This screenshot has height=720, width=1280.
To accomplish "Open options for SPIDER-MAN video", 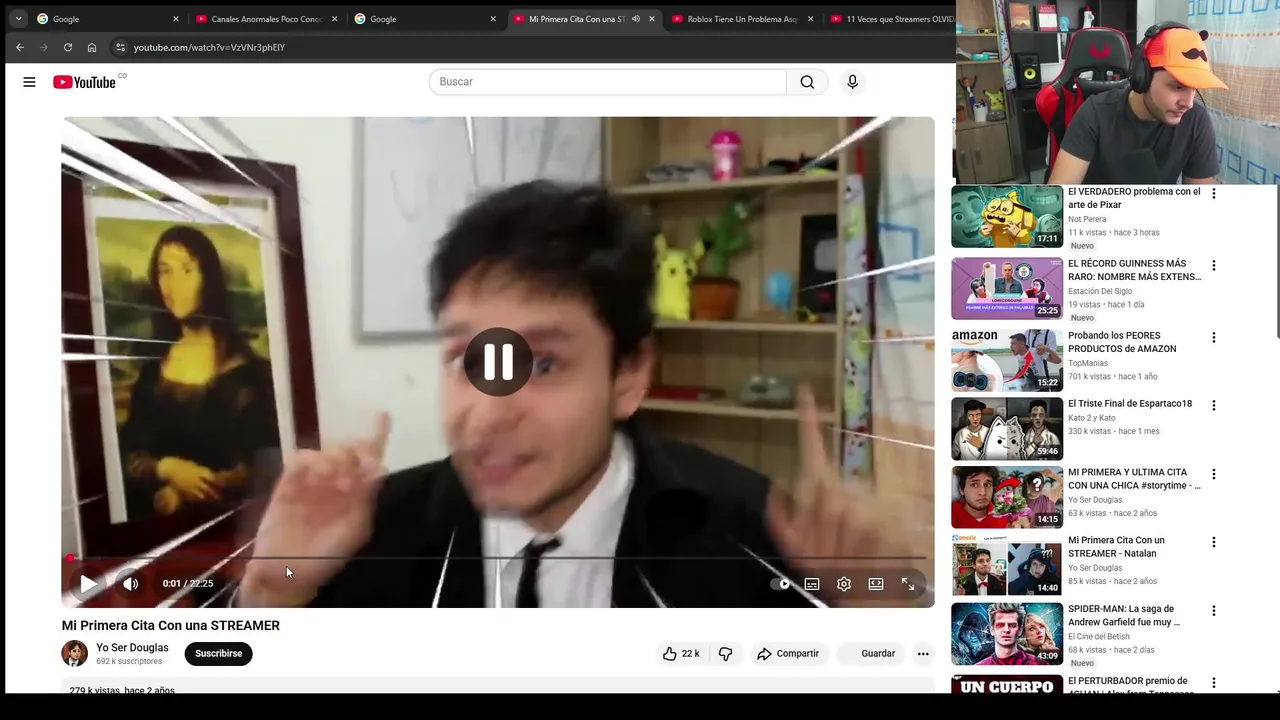I will 1214,610.
